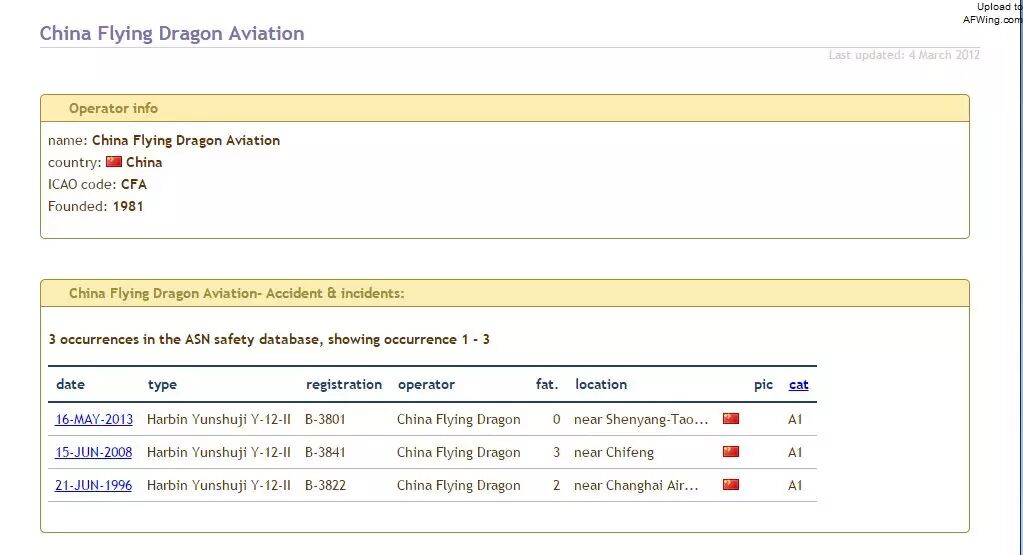The image size is (1023, 555).
Task: Click operator name in the 21-JUN-1996 row
Action: (459, 486)
